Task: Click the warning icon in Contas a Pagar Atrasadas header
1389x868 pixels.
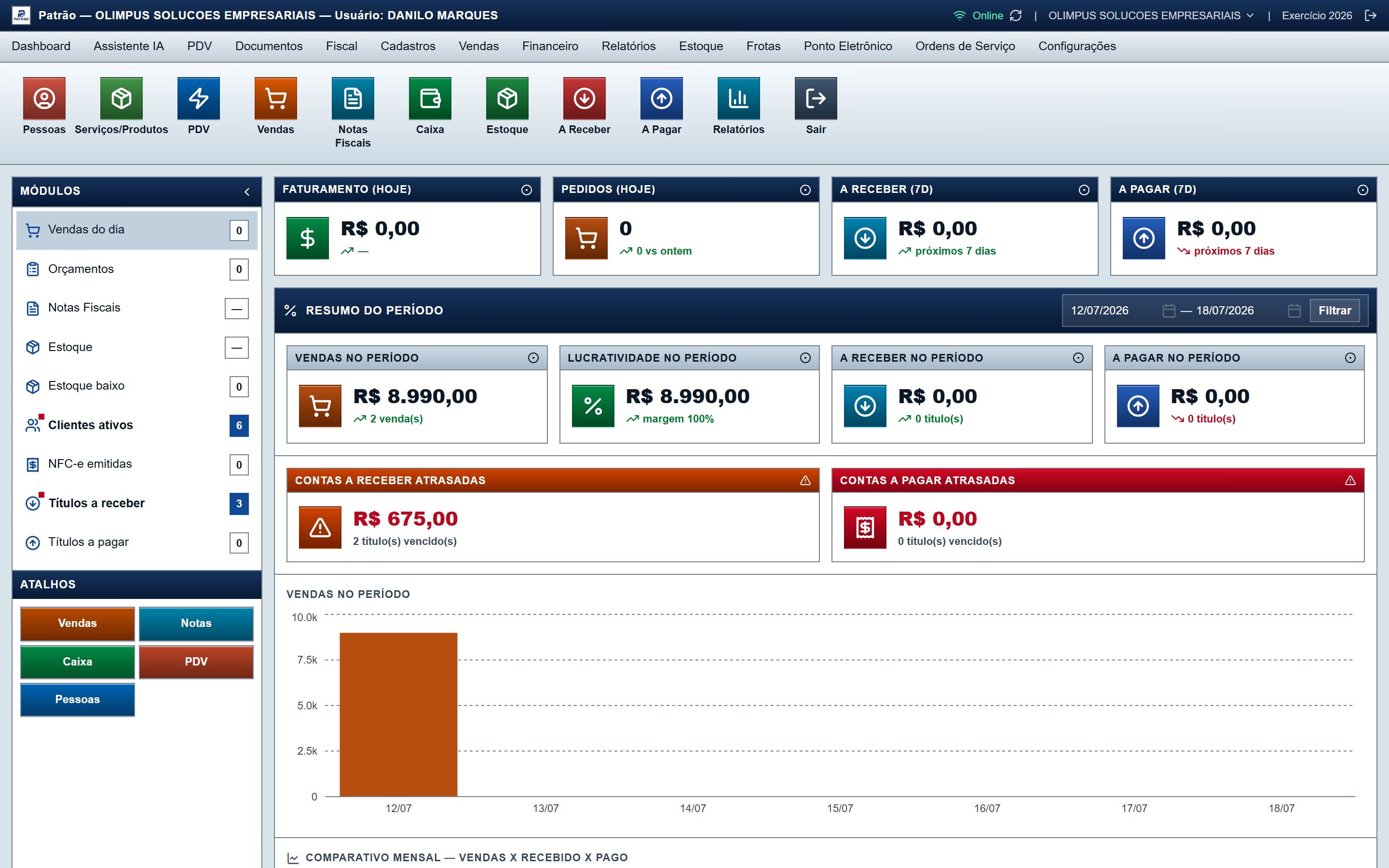Action: pyautogui.click(x=1350, y=480)
